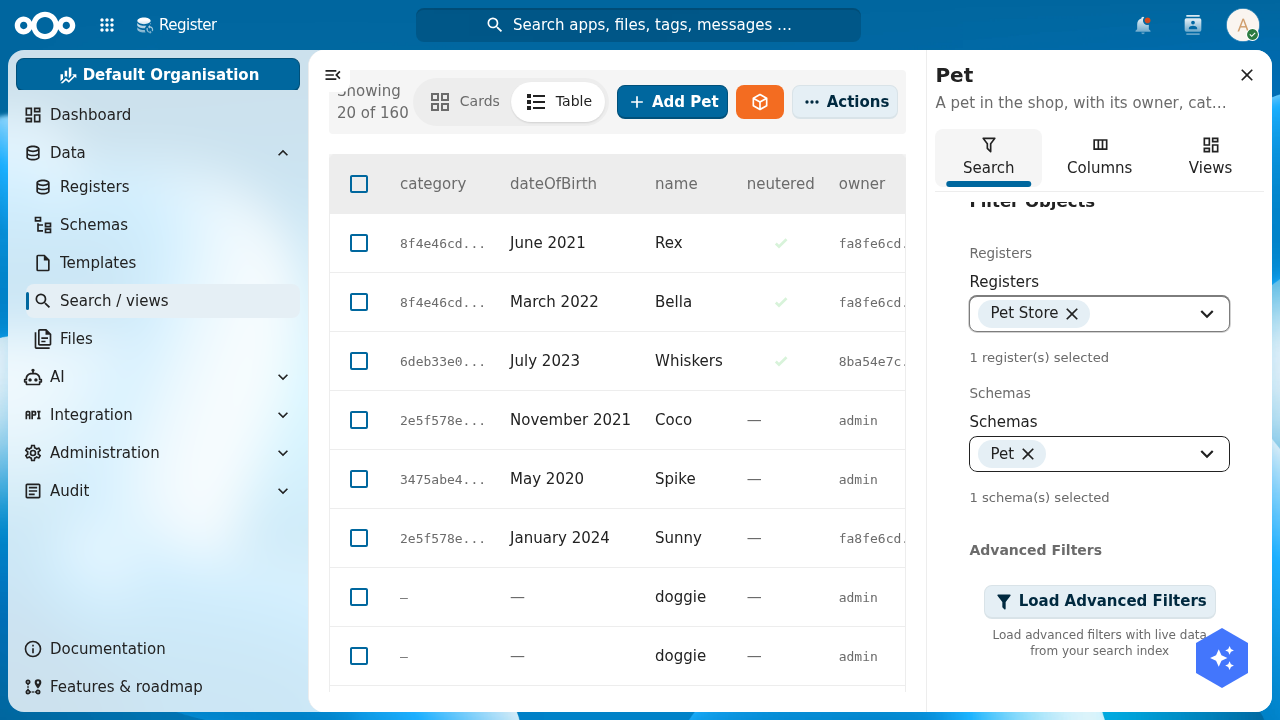The width and height of the screenshot is (1280, 720).
Task: Click the date cell November 2021
Action: [570, 420]
